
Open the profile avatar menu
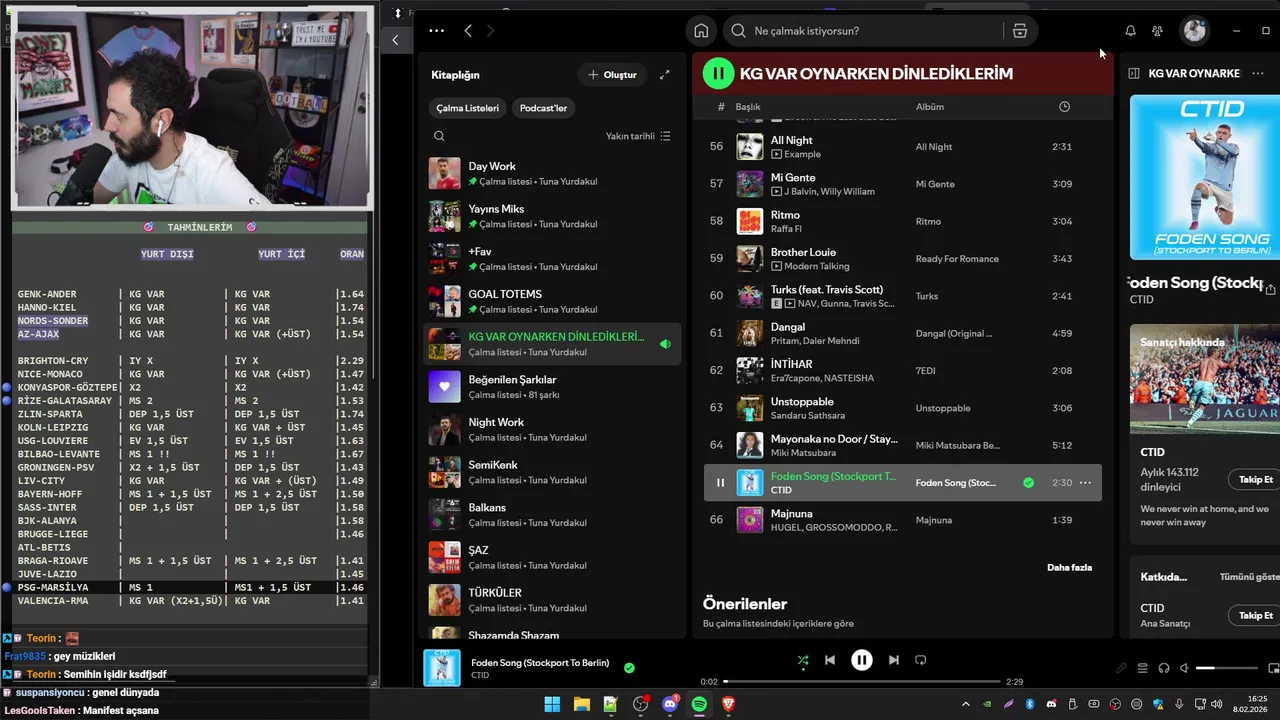pyautogui.click(x=1195, y=31)
